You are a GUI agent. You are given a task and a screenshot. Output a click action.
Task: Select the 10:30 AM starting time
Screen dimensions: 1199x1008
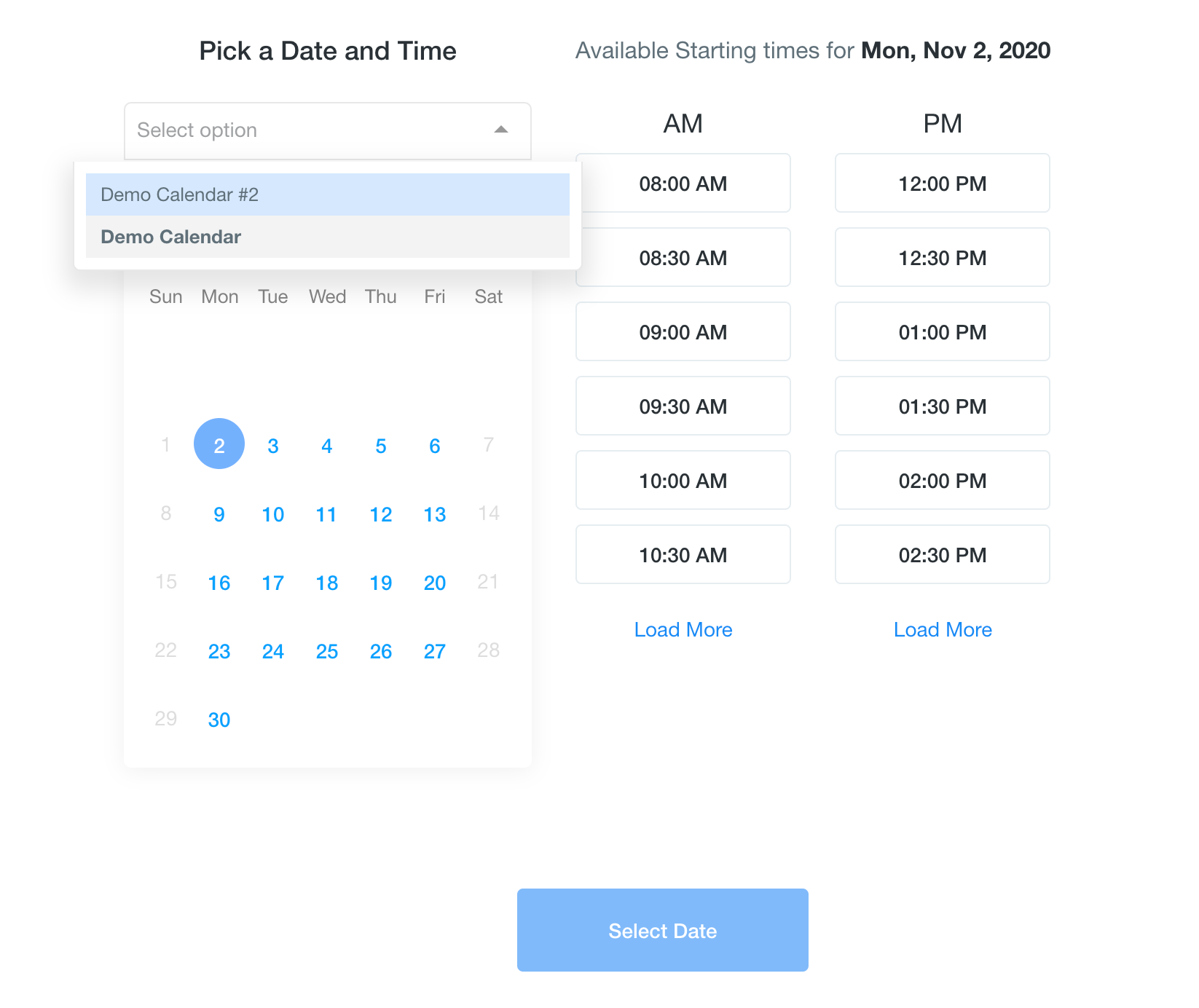[683, 554]
